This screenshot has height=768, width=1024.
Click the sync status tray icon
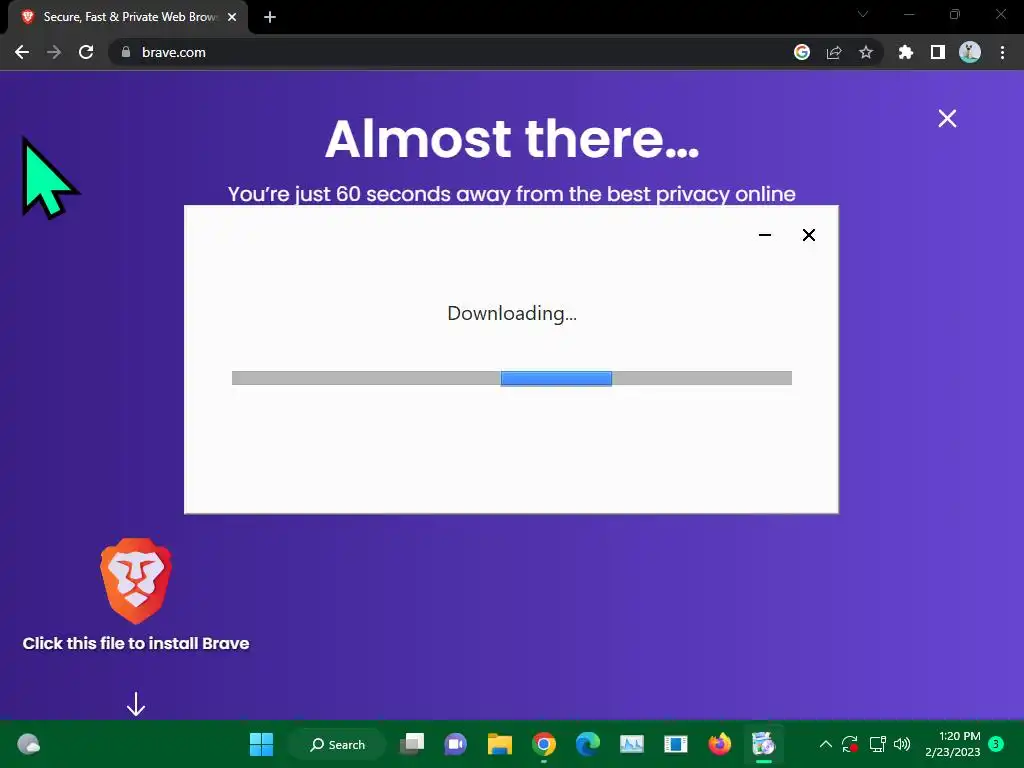(x=850, y=744)
